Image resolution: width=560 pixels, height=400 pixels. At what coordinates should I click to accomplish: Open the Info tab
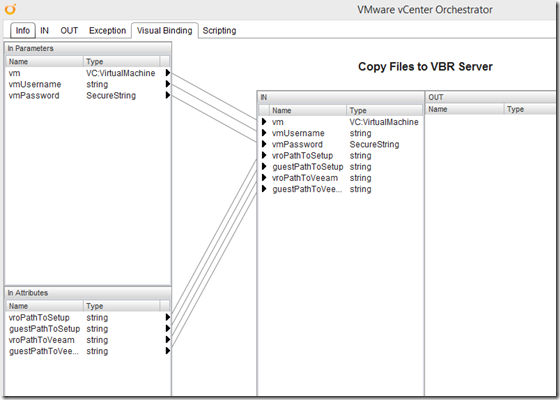point(23,30)
